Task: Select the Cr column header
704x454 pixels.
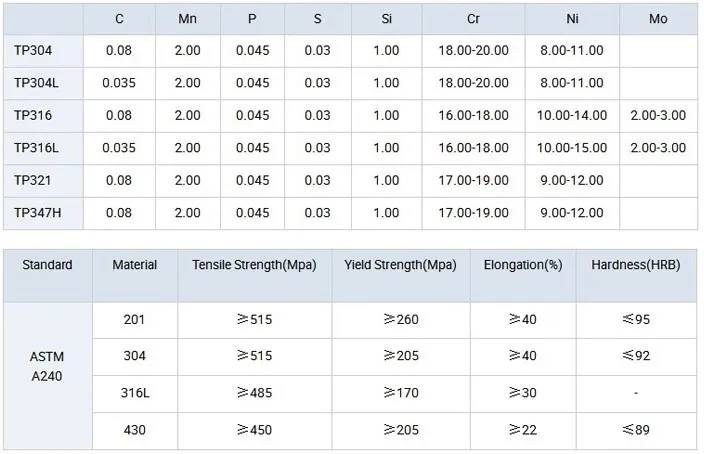Action: pyautogui.click(x=473, y=19)
